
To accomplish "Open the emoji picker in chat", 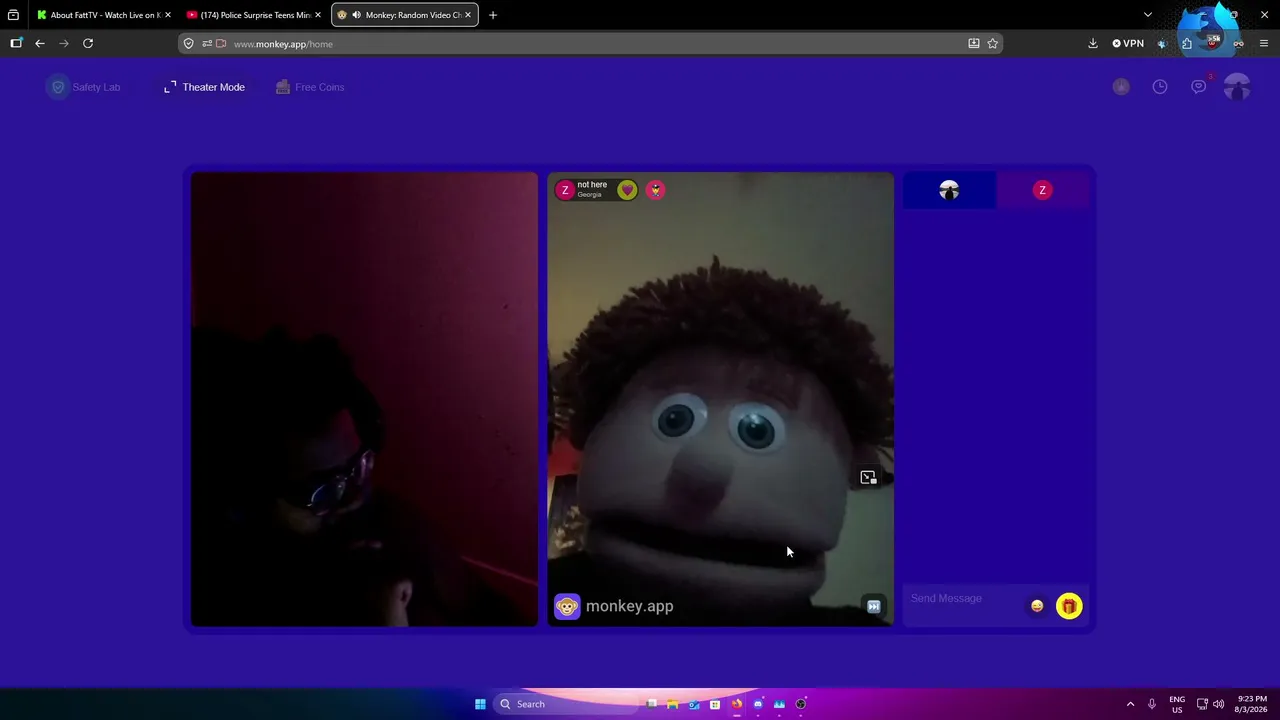I will coord(1037,606).
